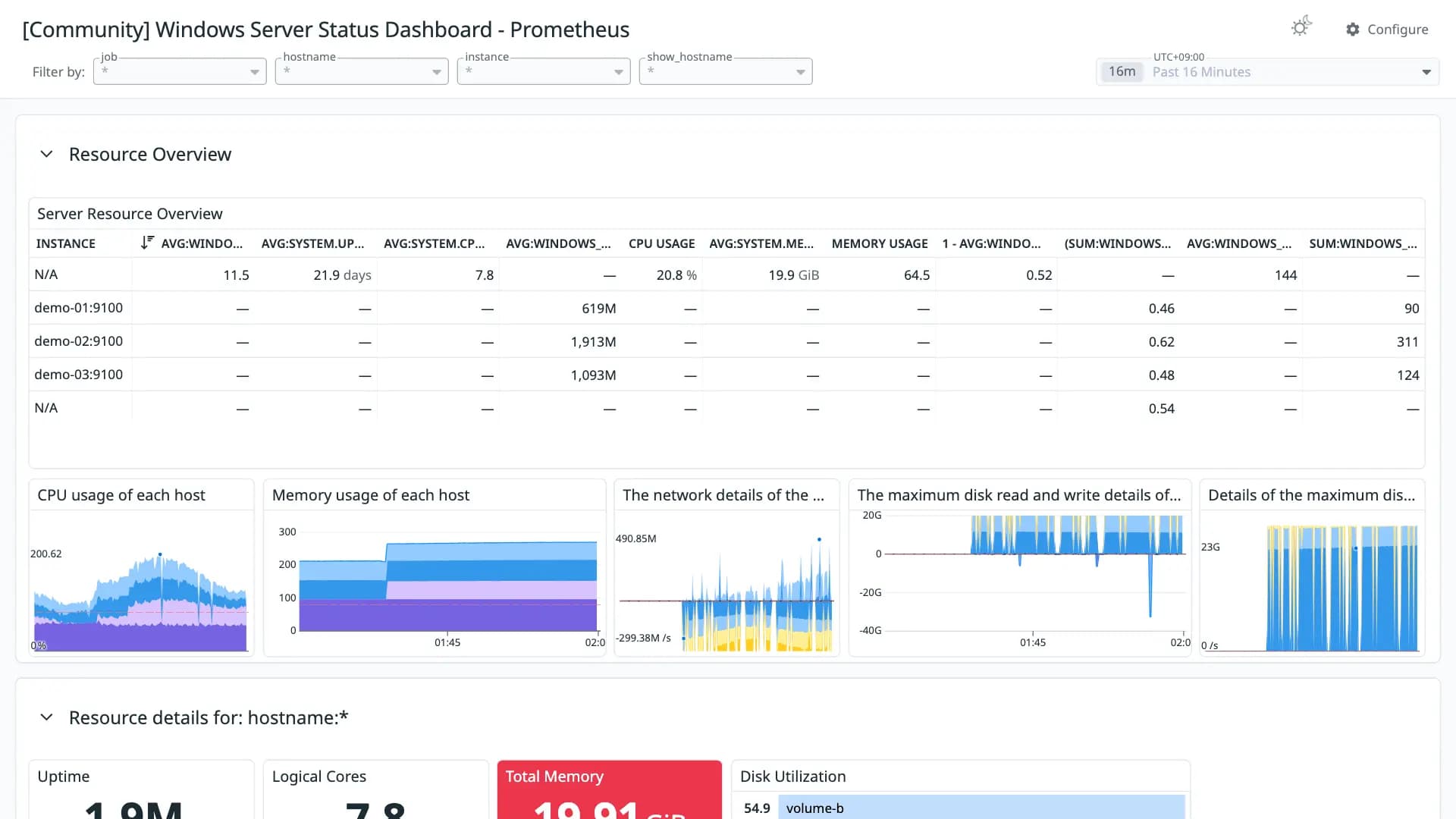Click the Configure gear icon

[1353, 30]
